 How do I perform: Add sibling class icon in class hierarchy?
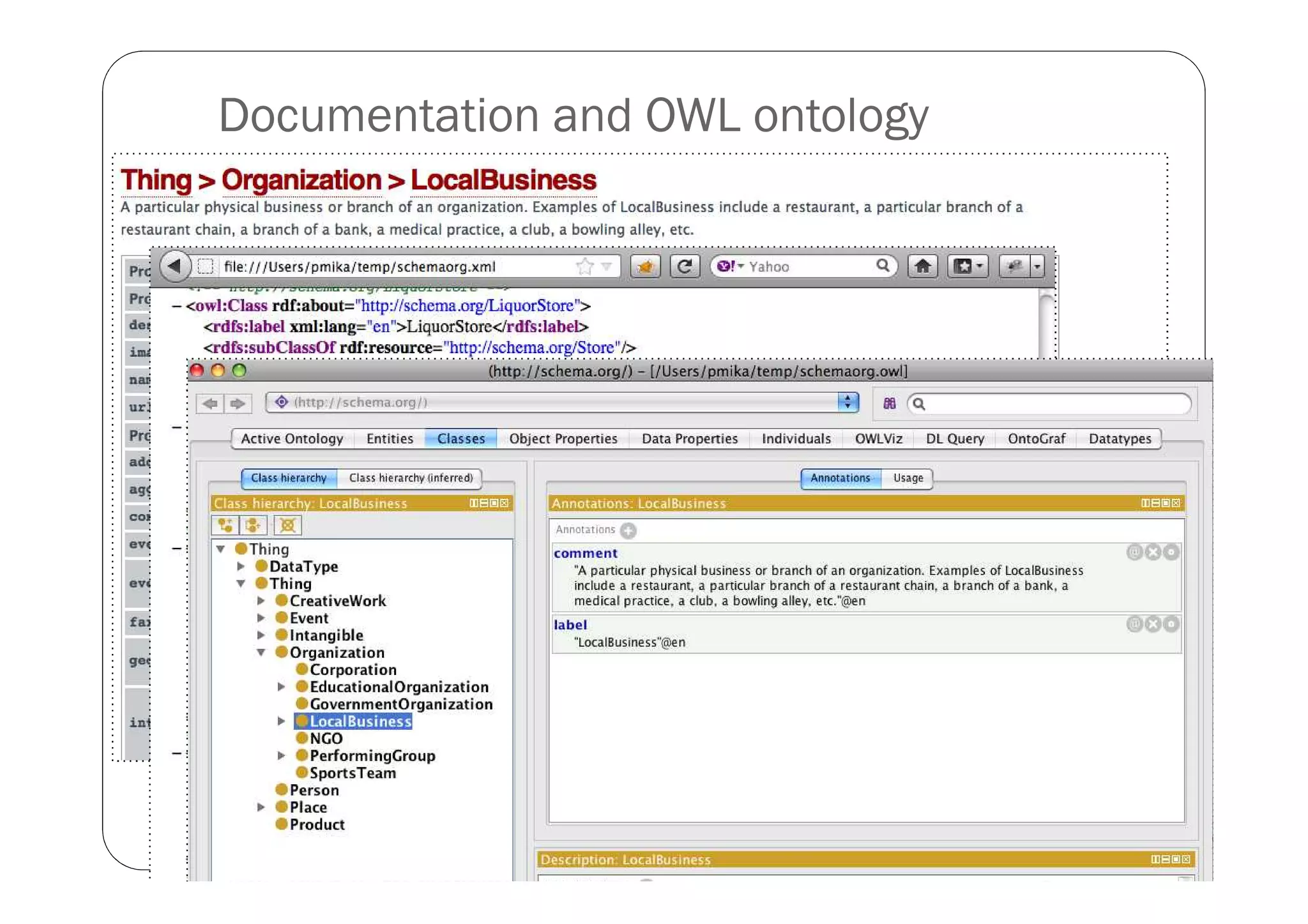(x=253, y=526)
